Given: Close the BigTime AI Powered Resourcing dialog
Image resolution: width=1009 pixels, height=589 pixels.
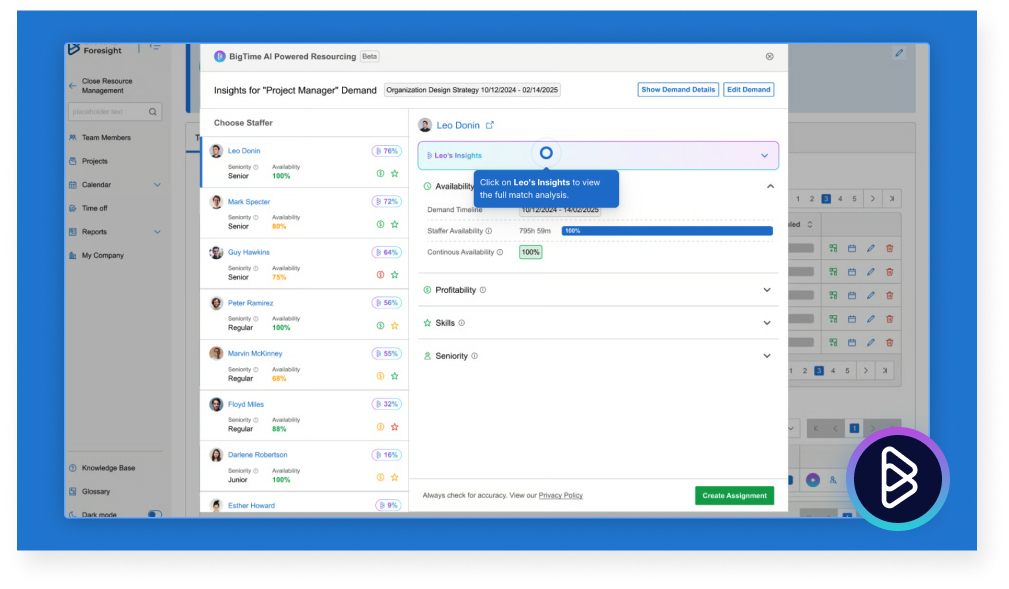Looking at the screenshot, I should (x=770, y=57).
